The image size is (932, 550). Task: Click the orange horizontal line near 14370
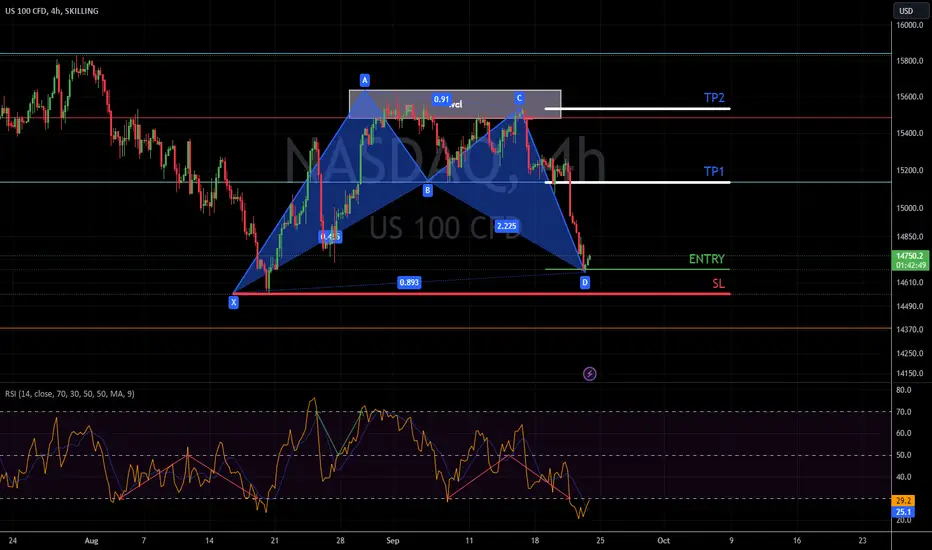coord(446,328)
